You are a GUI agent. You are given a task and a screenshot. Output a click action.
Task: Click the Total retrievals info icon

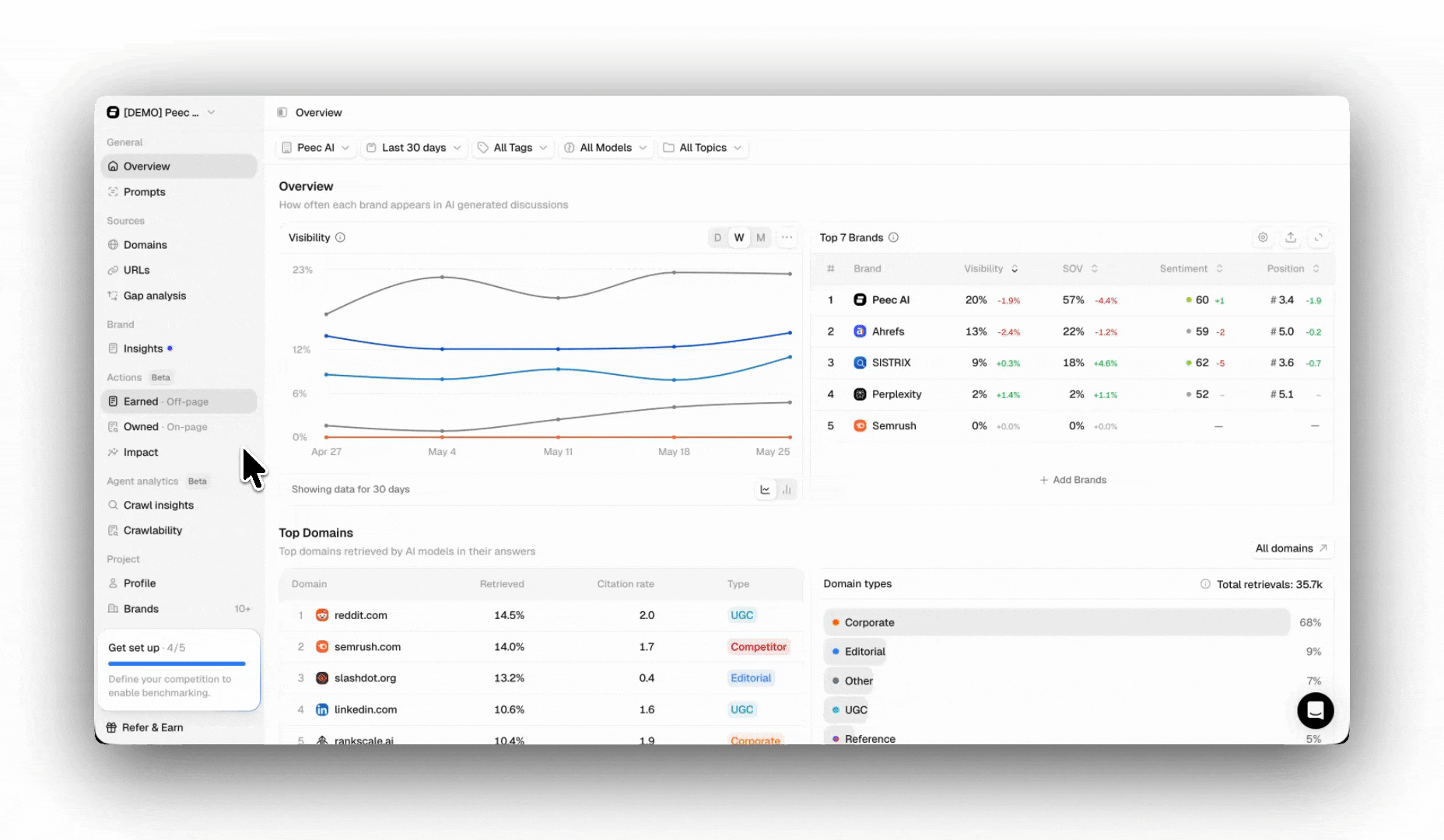tap(1205, 584)
